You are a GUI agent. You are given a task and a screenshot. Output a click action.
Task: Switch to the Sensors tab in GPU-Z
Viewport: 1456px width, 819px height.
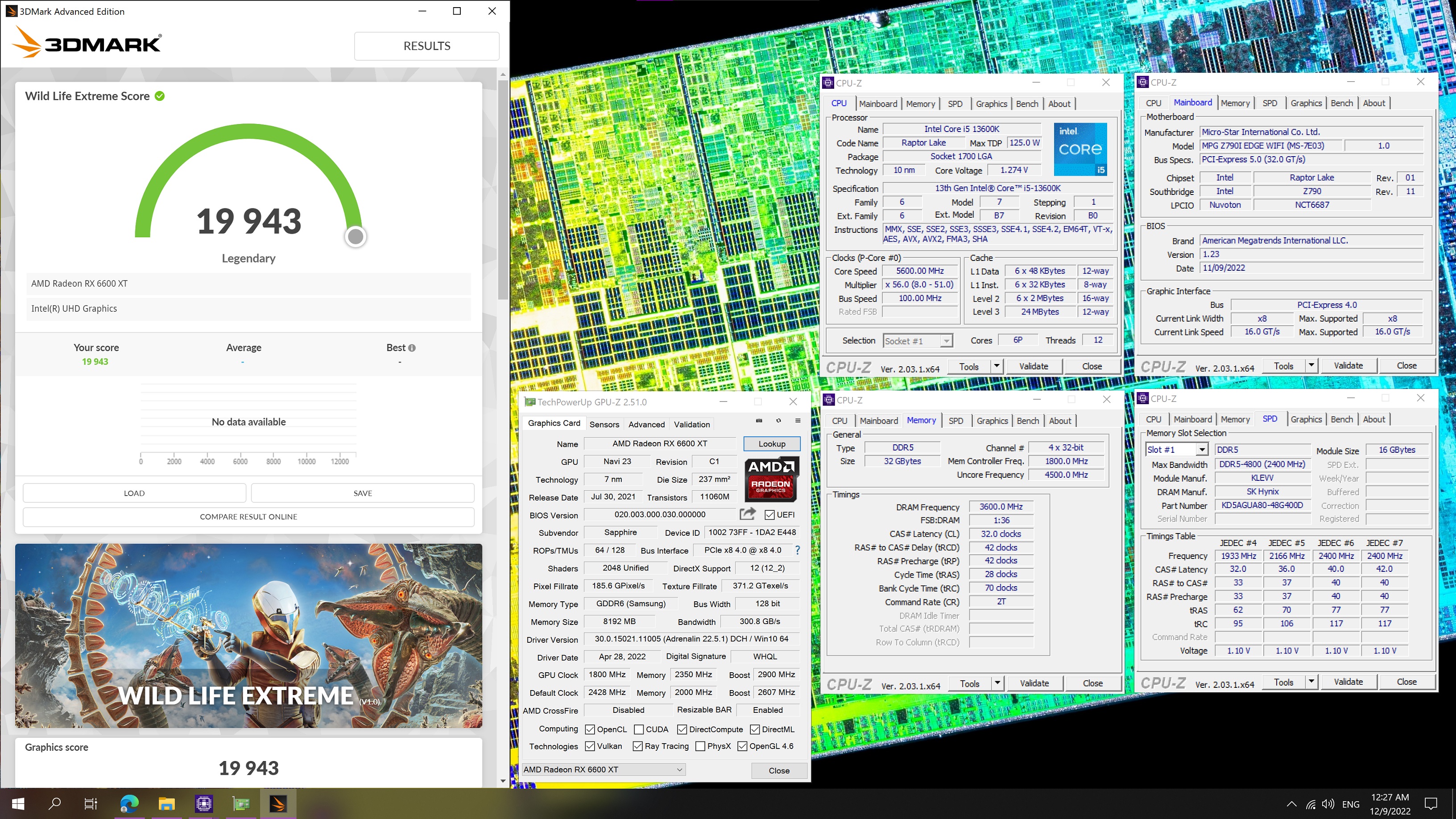(x=604, y=424)
